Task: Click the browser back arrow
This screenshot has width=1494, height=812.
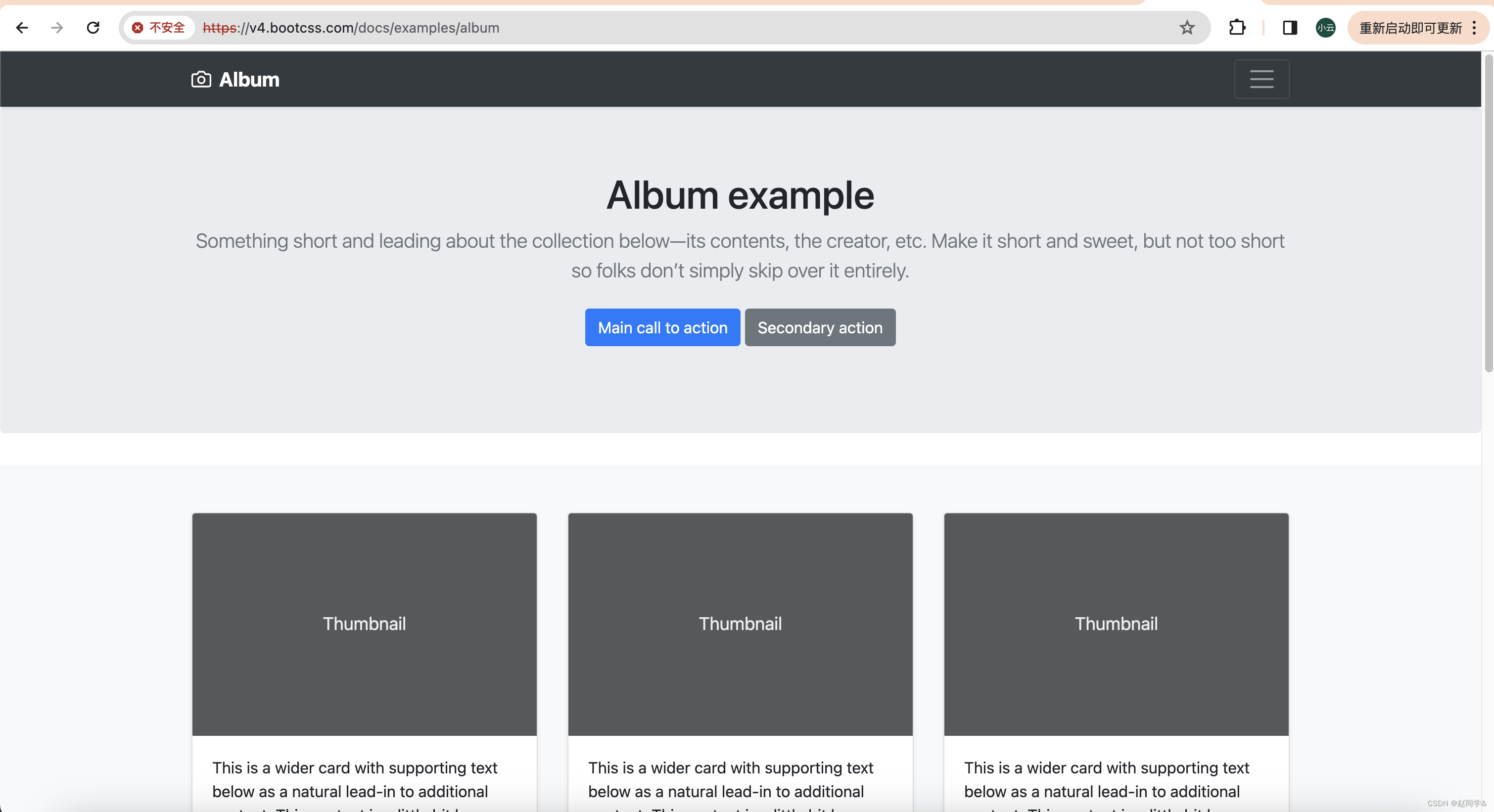Action: [22, 28]
